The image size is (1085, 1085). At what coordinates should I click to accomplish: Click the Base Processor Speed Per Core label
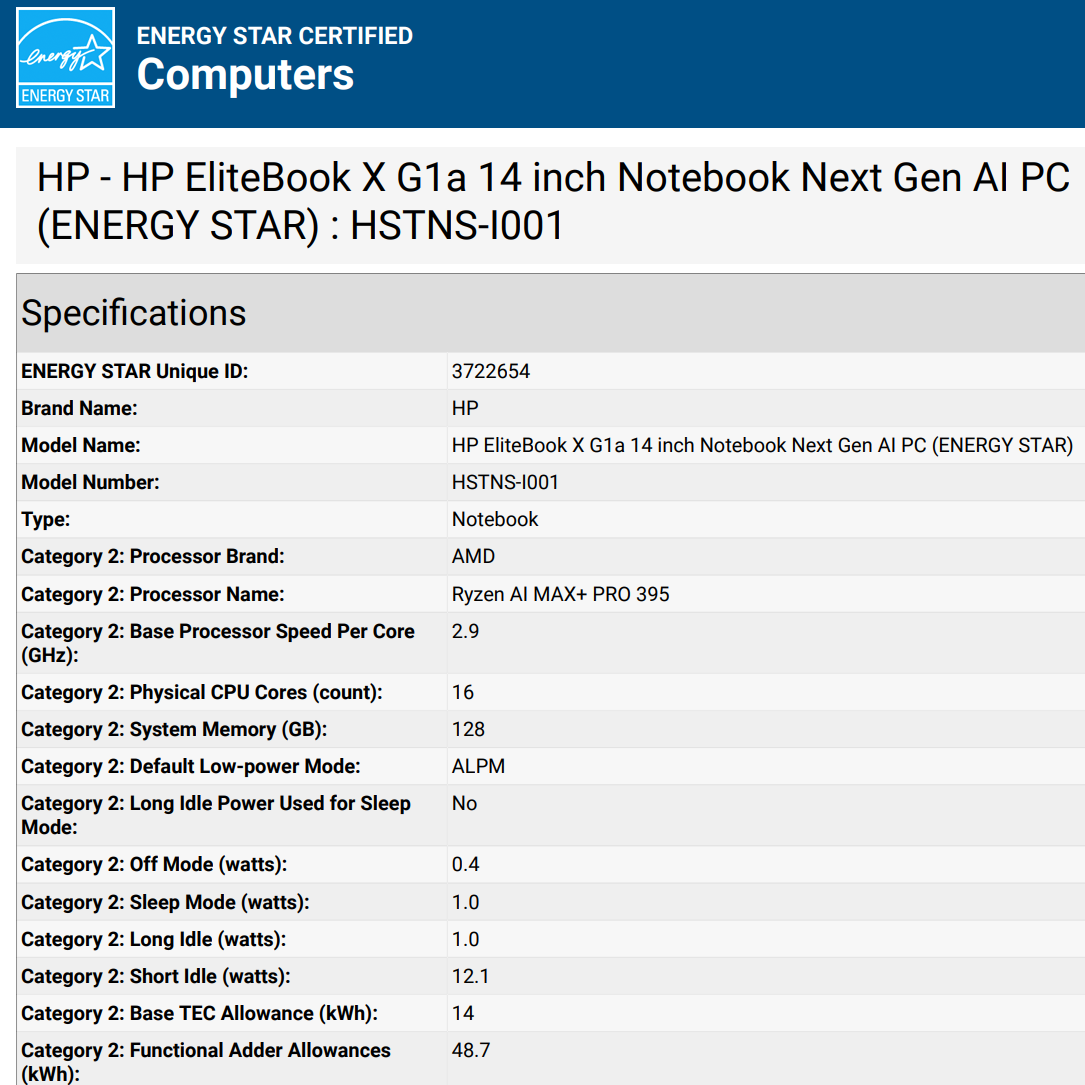coord(217,643)
